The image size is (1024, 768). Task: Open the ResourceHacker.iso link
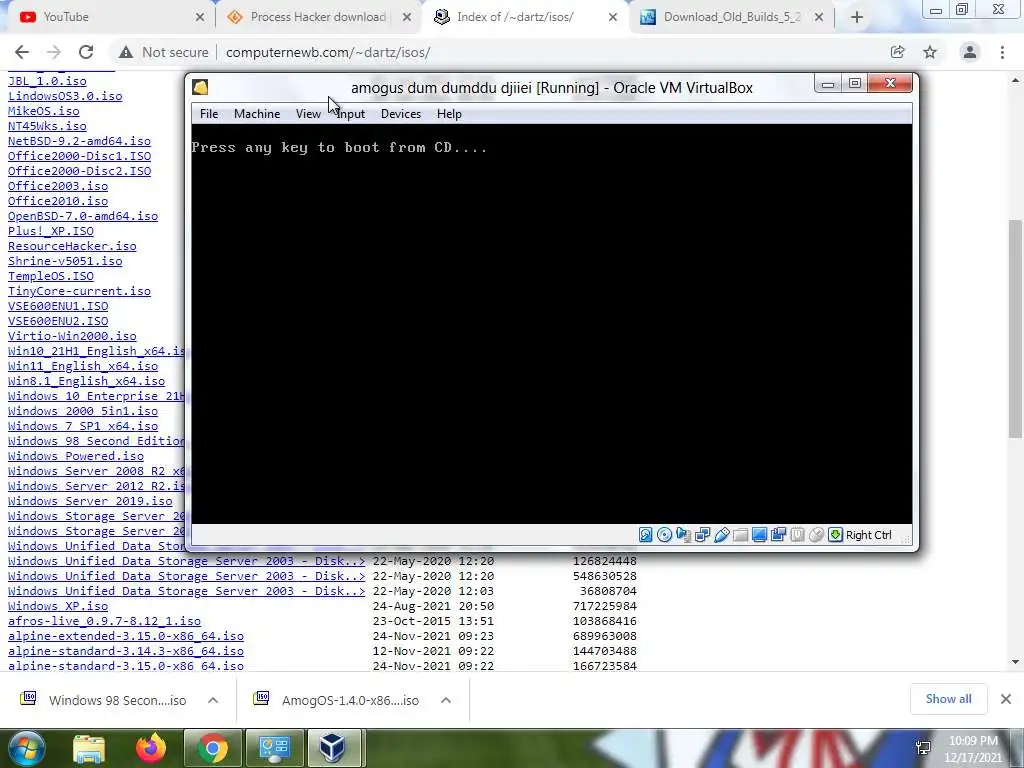point(72,246)
